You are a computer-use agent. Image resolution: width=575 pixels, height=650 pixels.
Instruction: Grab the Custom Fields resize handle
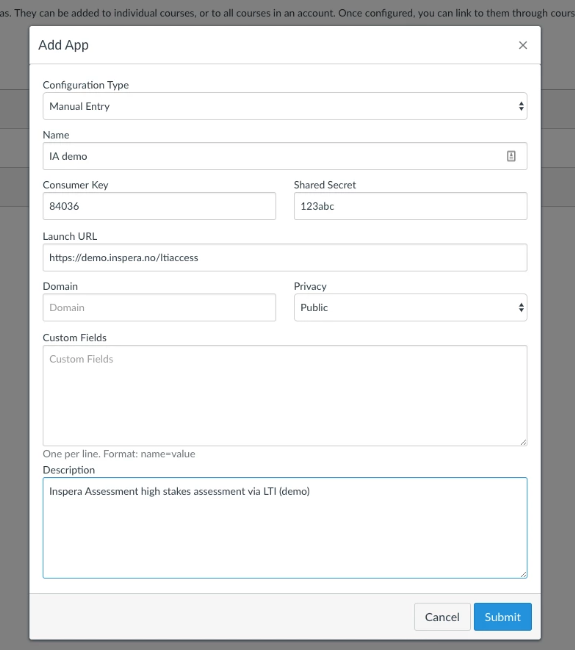click(x=524, y=442)
